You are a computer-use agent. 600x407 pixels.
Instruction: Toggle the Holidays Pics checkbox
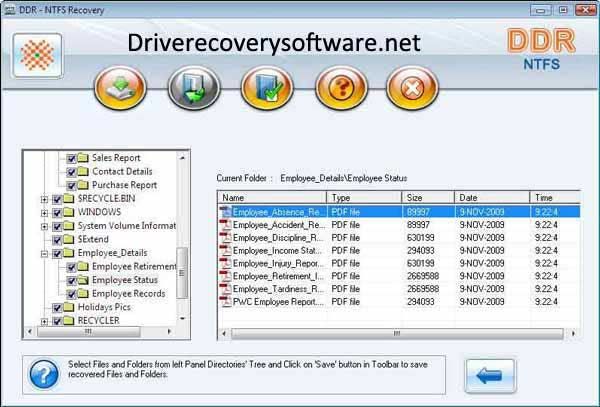coord(57,308)
